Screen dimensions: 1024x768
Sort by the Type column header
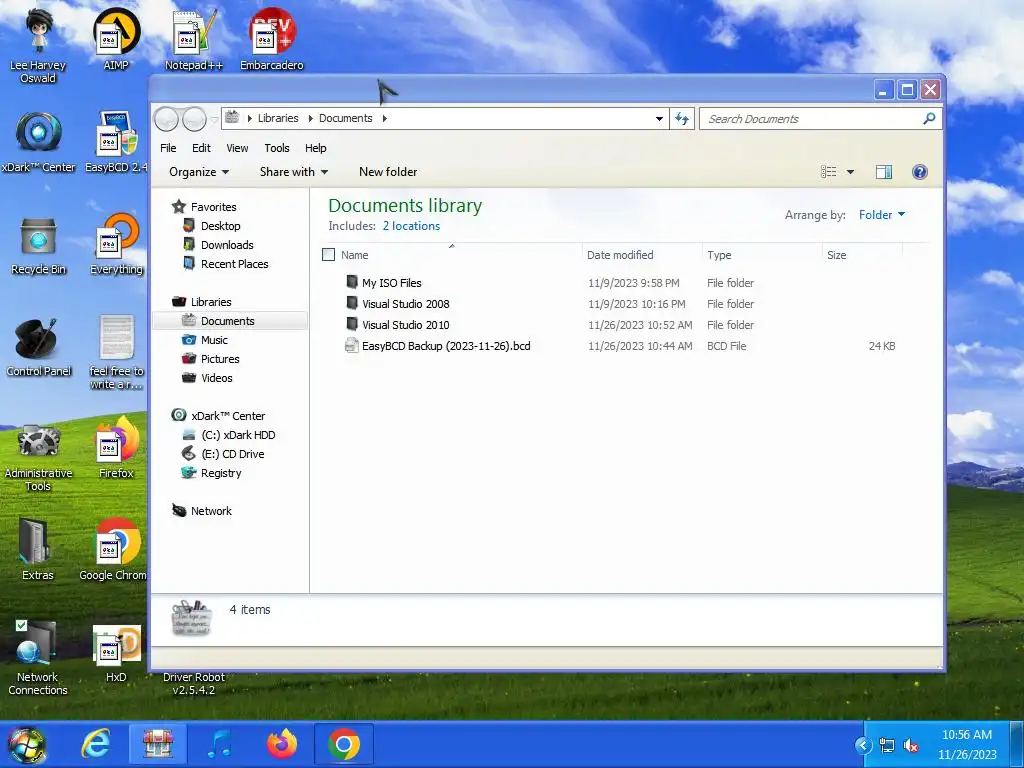tap(762, 255)
